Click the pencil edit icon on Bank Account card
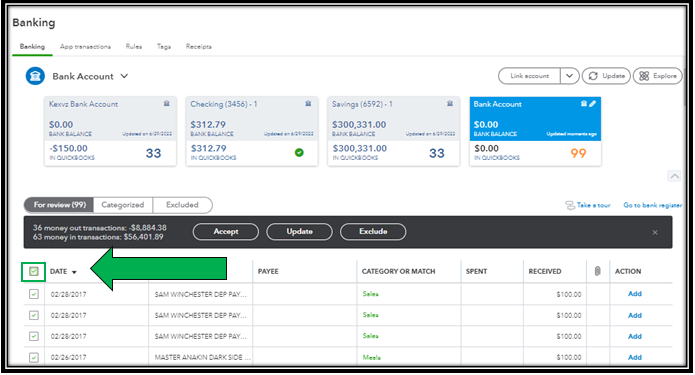 pyautogui.click(x=593, y=104)
